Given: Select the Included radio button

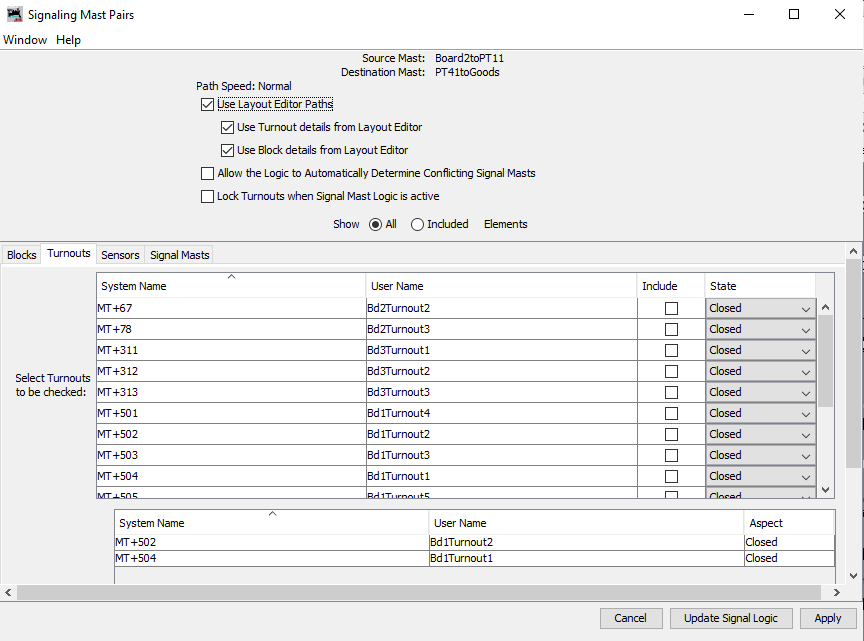Looking at the screenshot, I should point(418,224).
